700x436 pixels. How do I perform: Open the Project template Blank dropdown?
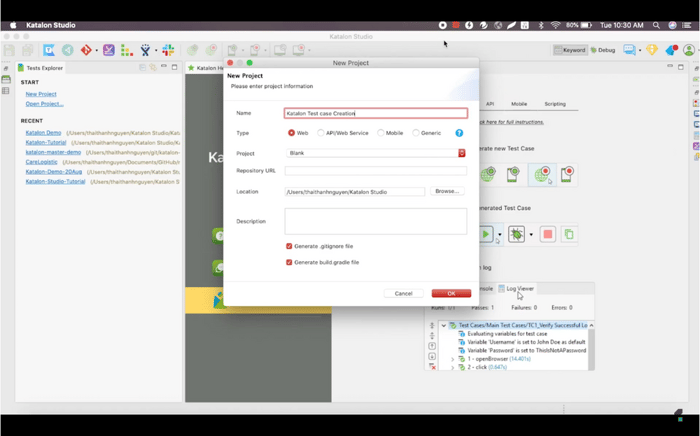coord(375,153)
